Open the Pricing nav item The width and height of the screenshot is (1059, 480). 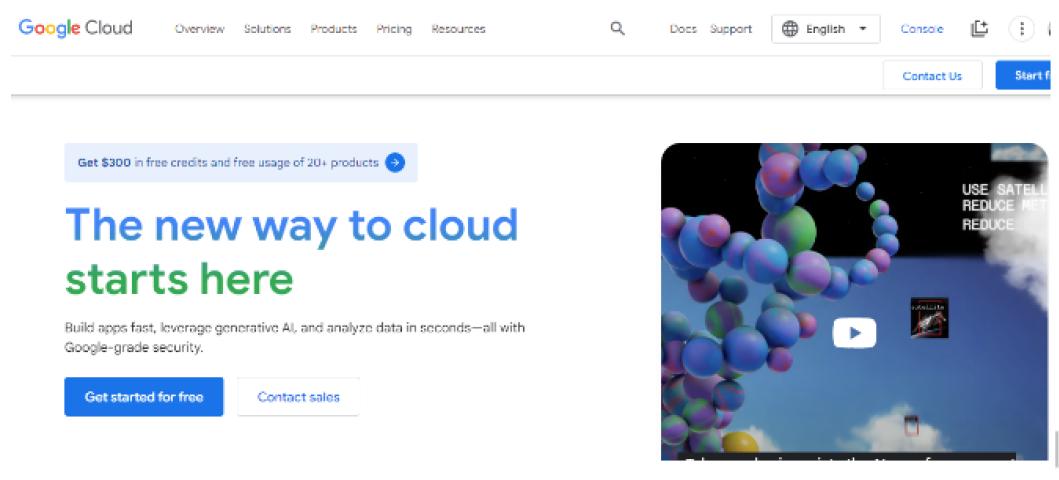point(394,29)
